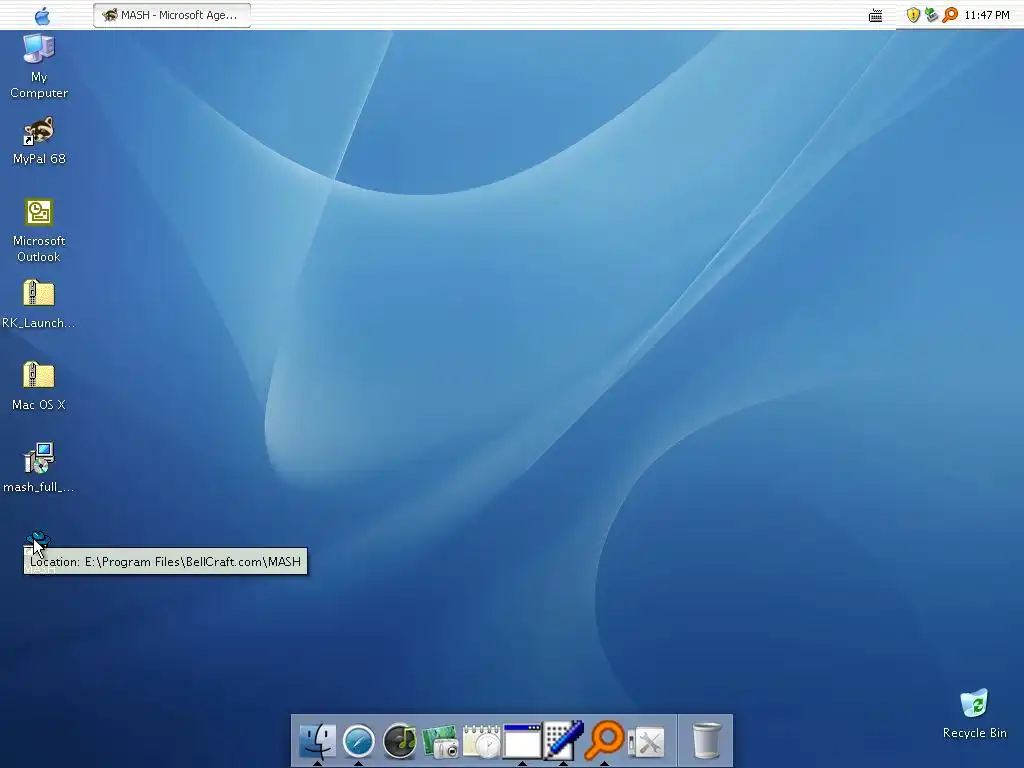This screenshot has width=1024, height=768.
Task: Switch to MASH - Microsoft Agent taskbar window
Action: pos(172,15)
